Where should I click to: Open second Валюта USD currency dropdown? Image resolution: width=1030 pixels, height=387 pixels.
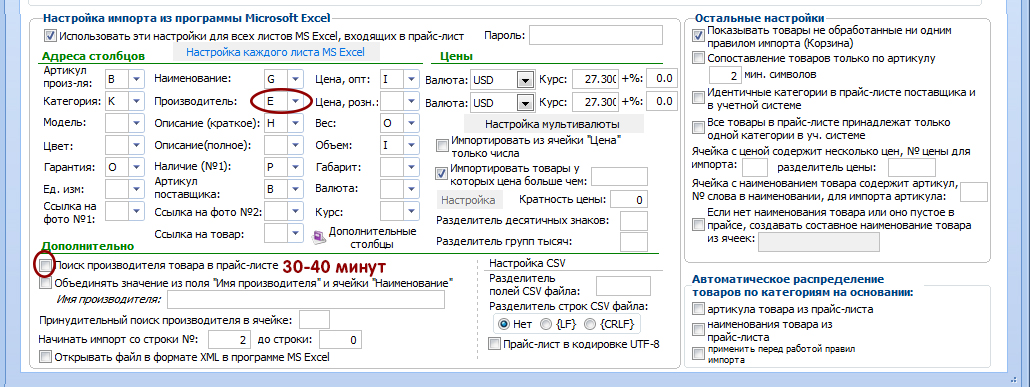pyautogui.click(x=525, y=102)
